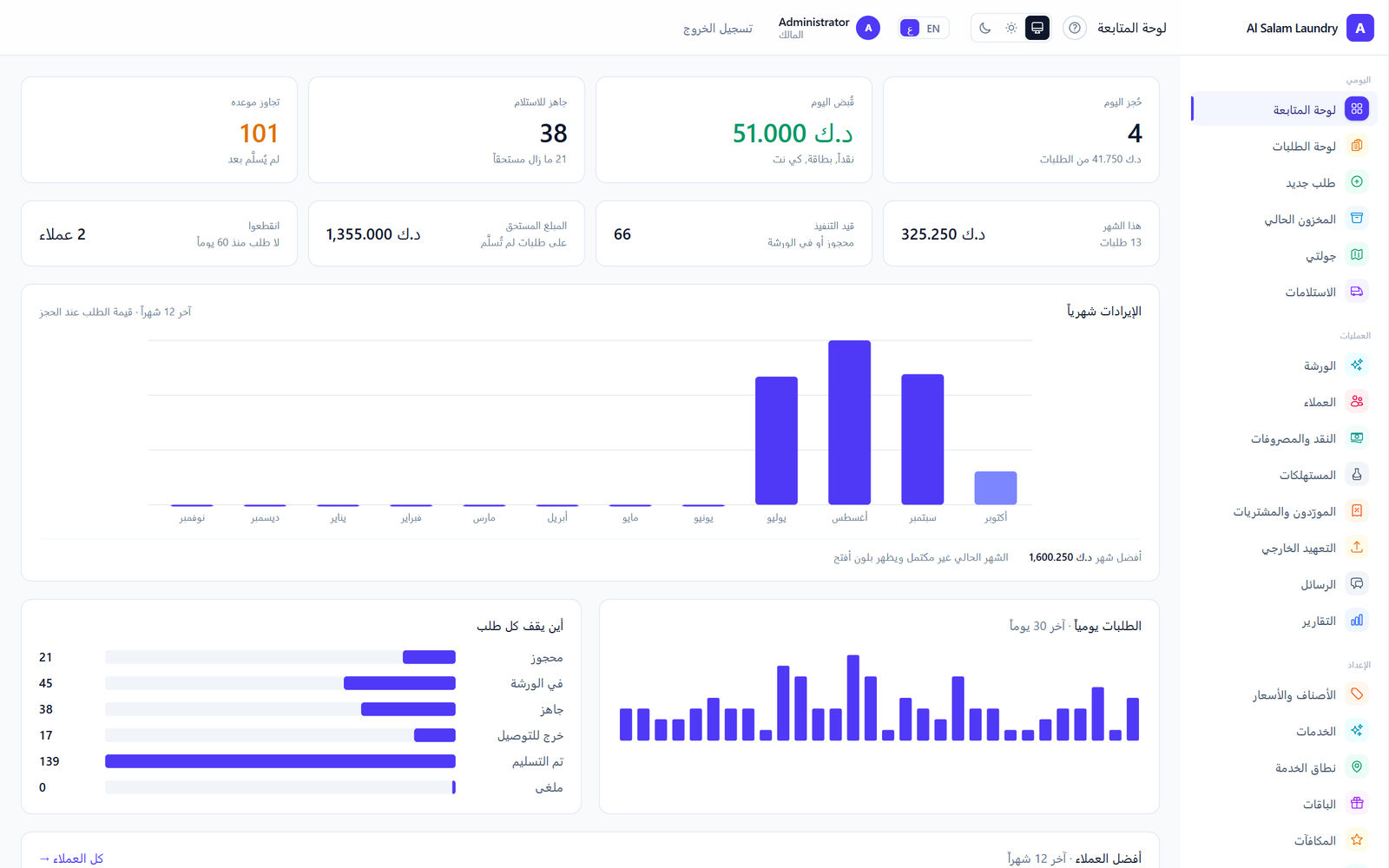Switch to dark mode moon toggle
Screen dimensions: 1389x868
click(x=985, y=28)
